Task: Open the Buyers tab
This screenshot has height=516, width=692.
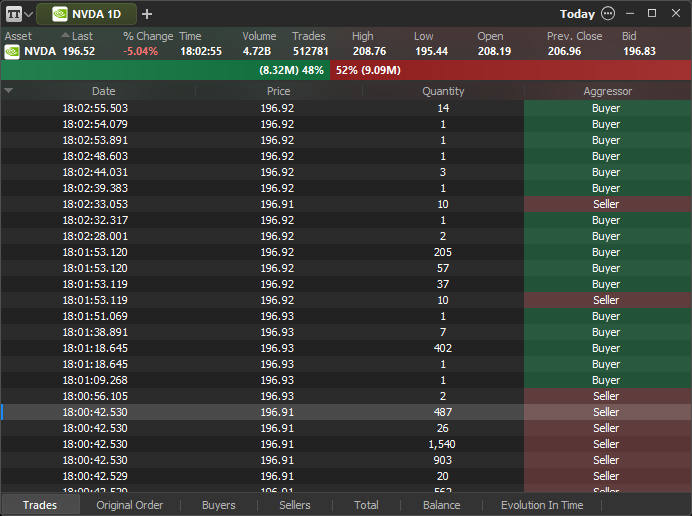Action: pos(218,505)
